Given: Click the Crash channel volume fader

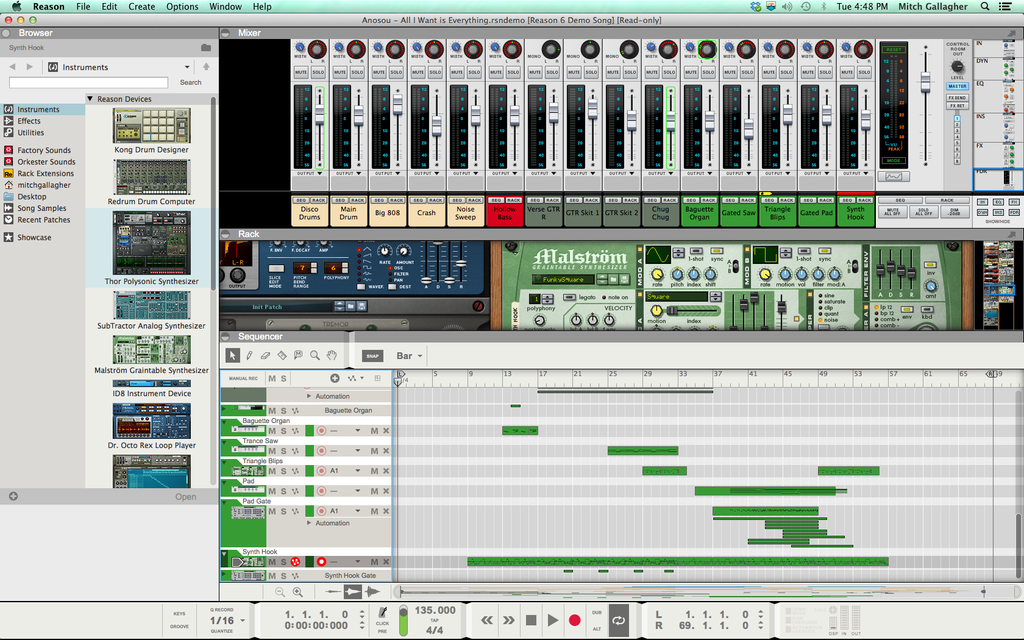Looking at the screenshot, I should [x=436, y=124].
